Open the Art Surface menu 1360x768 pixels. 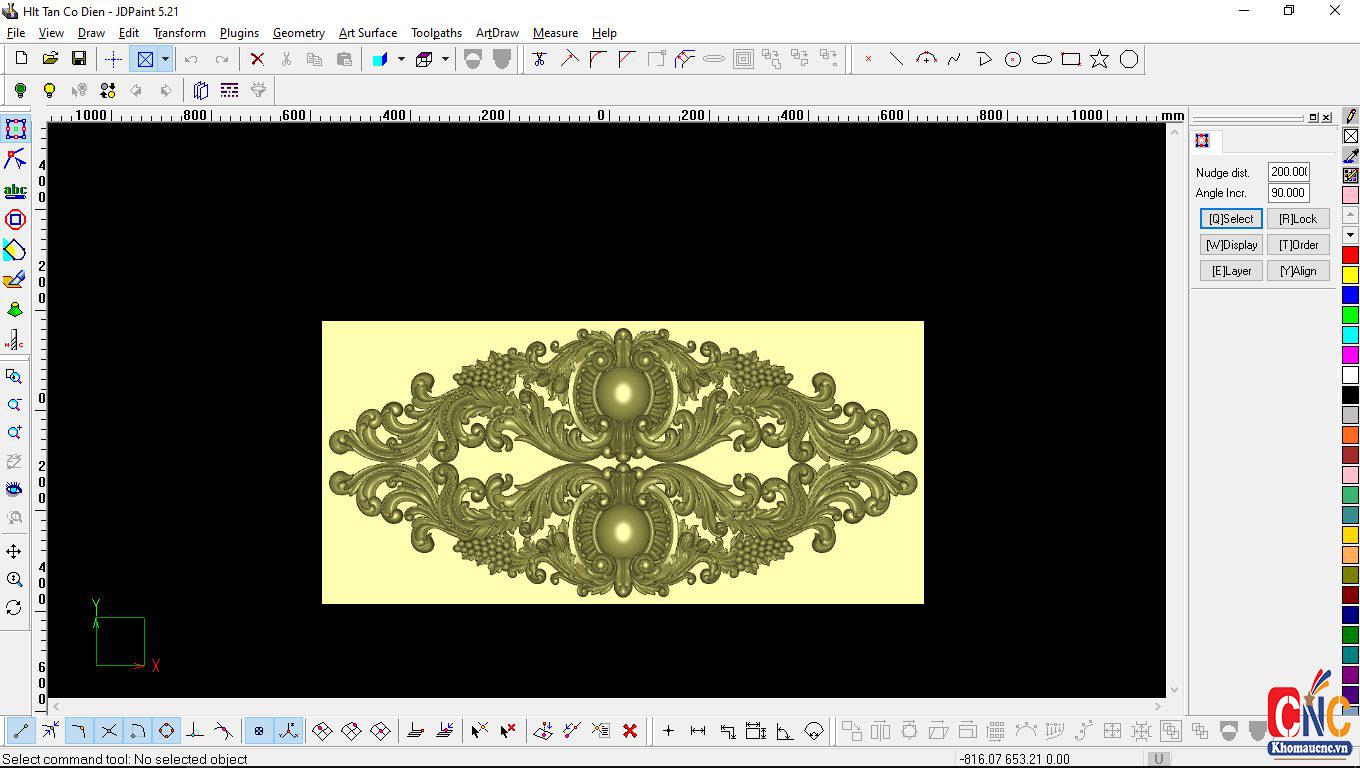[x=367, y=32]
